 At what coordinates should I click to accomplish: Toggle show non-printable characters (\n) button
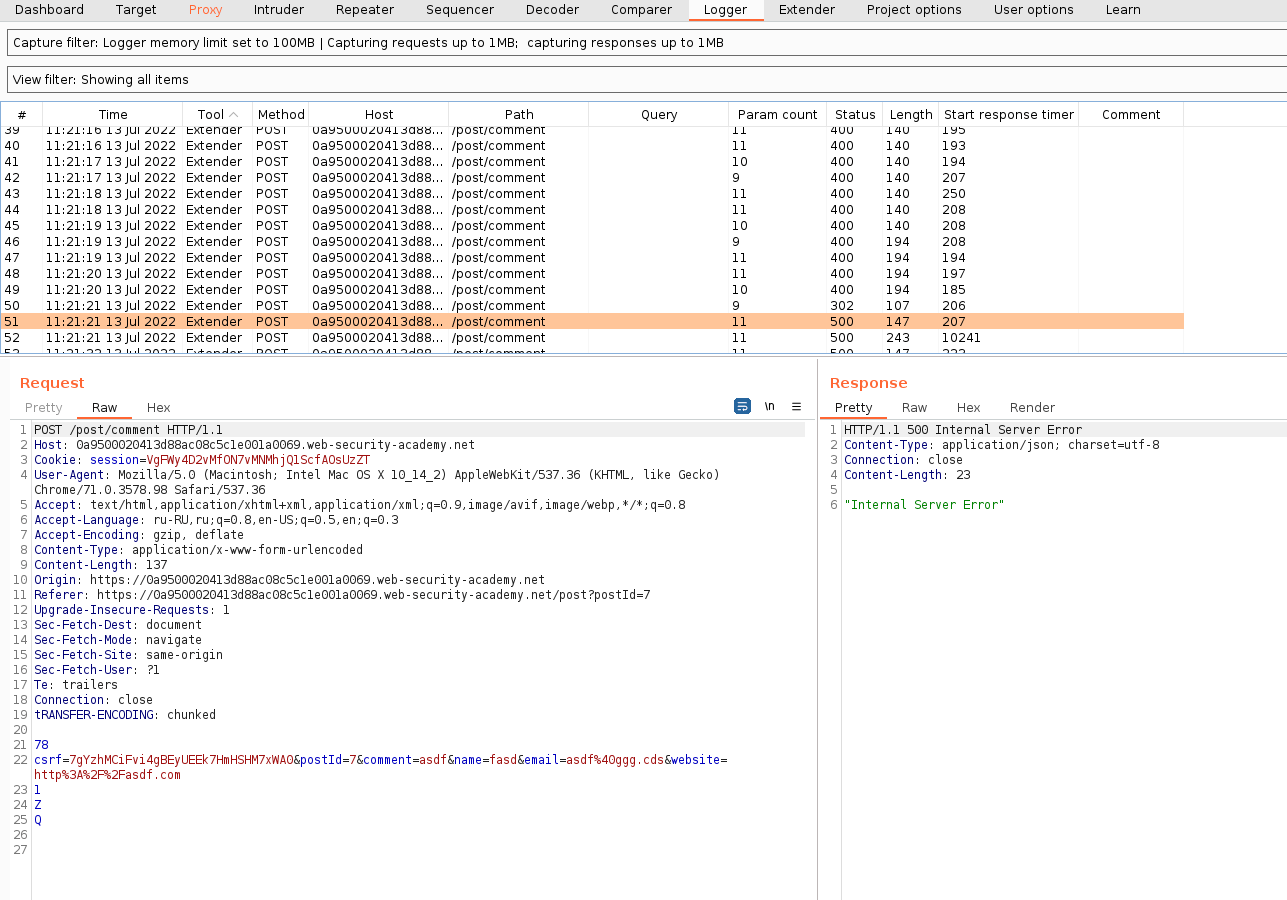coord(770,406)
